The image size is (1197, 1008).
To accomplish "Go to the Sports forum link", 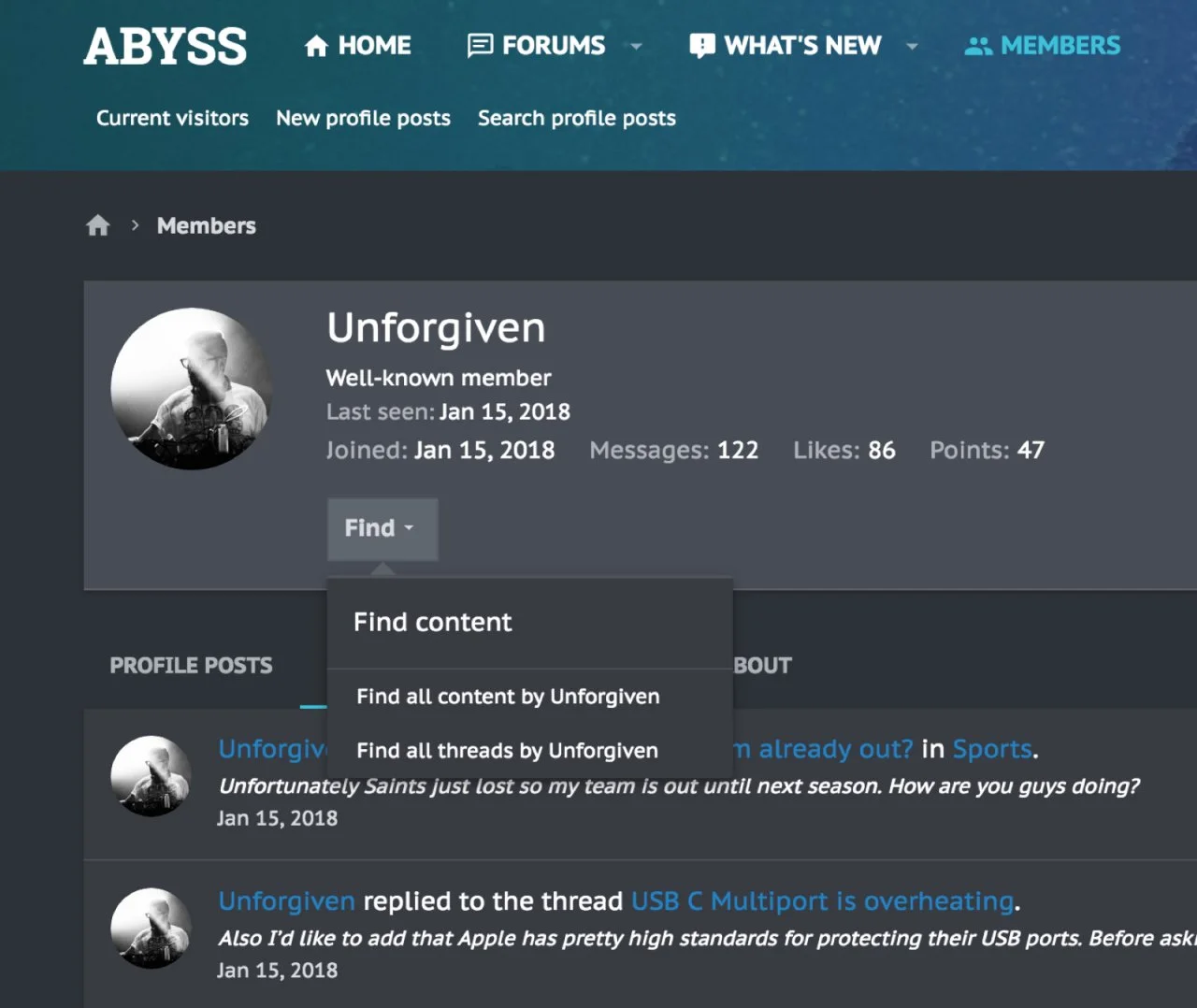I will coord(991,749).
